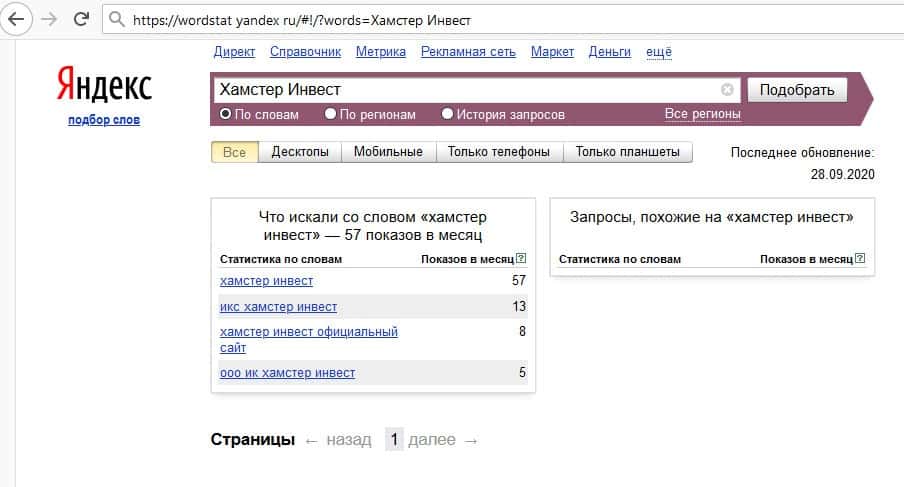Screen dimensions: 904x487
Task: Reload the page with refresh icon
Action: [81, 19]
